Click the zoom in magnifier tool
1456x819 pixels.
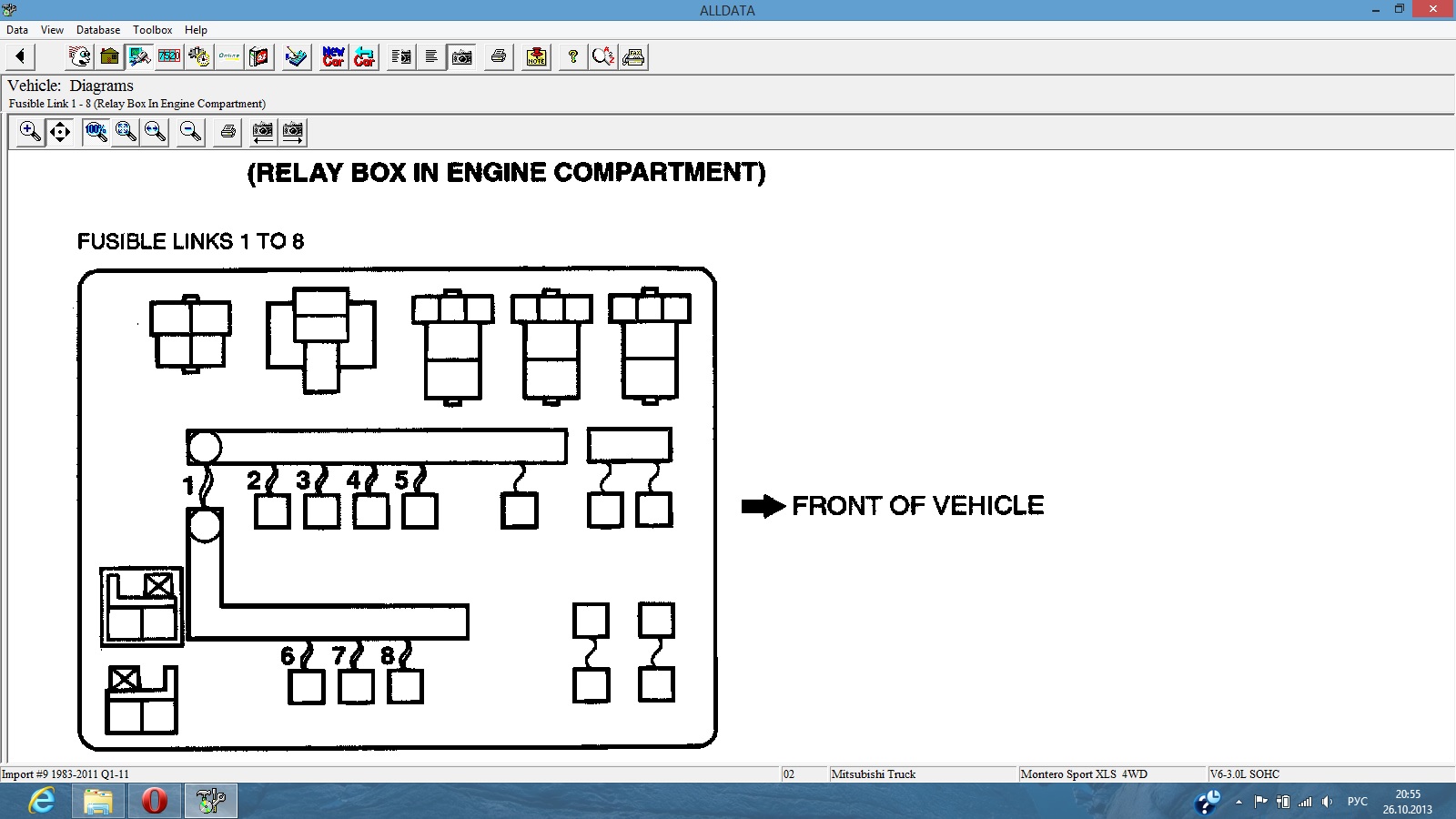click(x=30, y=132)
